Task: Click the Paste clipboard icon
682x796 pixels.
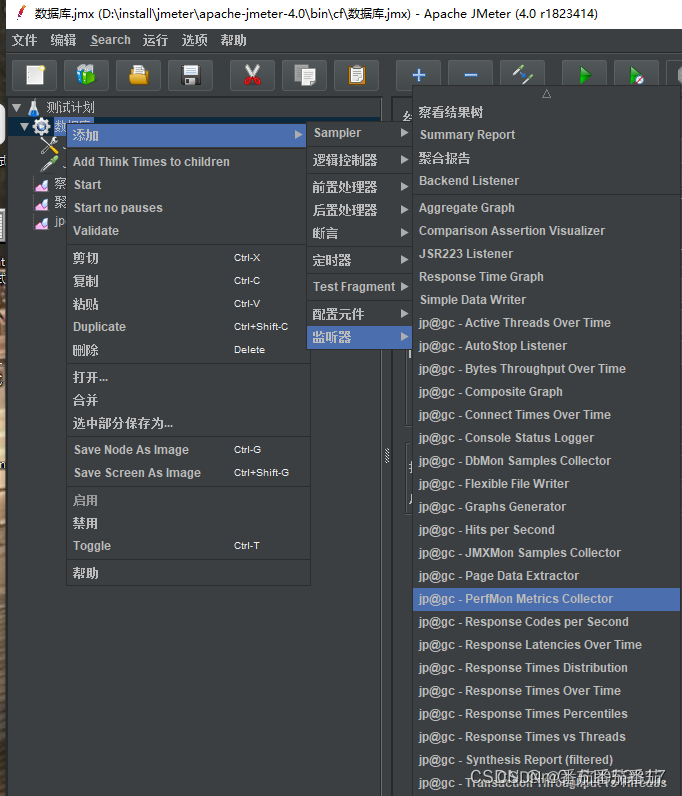Action: click(x=356, y=75)
